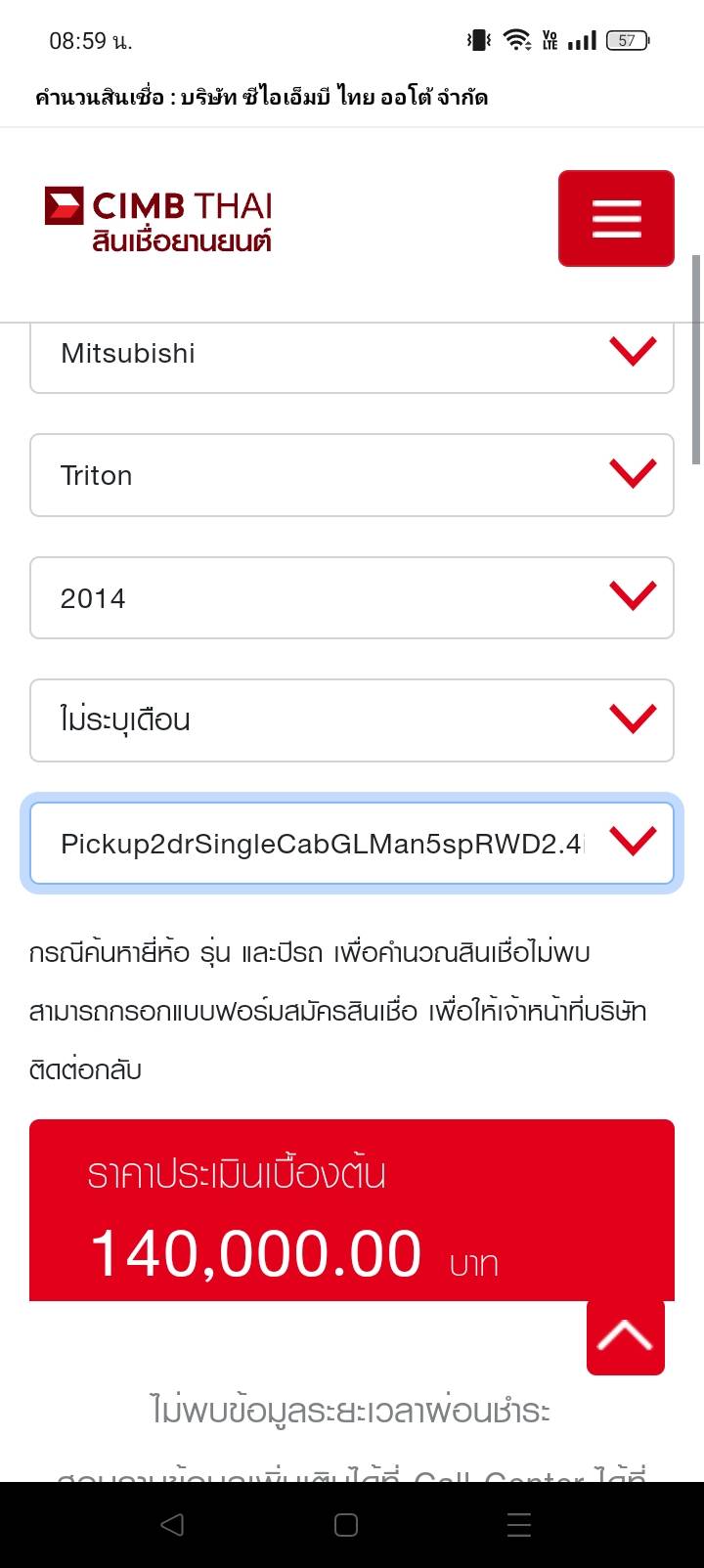Tap the Wi-Fi status icon
This screenshot has width=704, height=1568.
coord(516,40)
